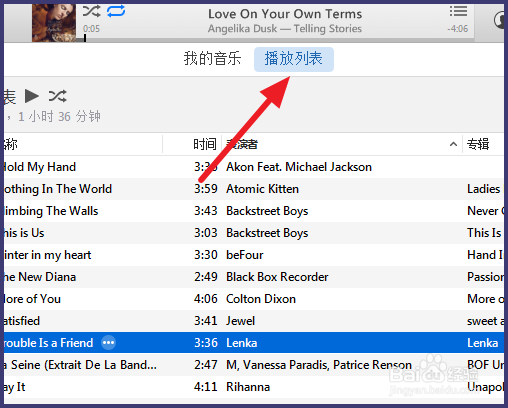This screenshot has height=408, width=508.
Task: Select the song Satisfied
Action: click(x=21, y=321)
